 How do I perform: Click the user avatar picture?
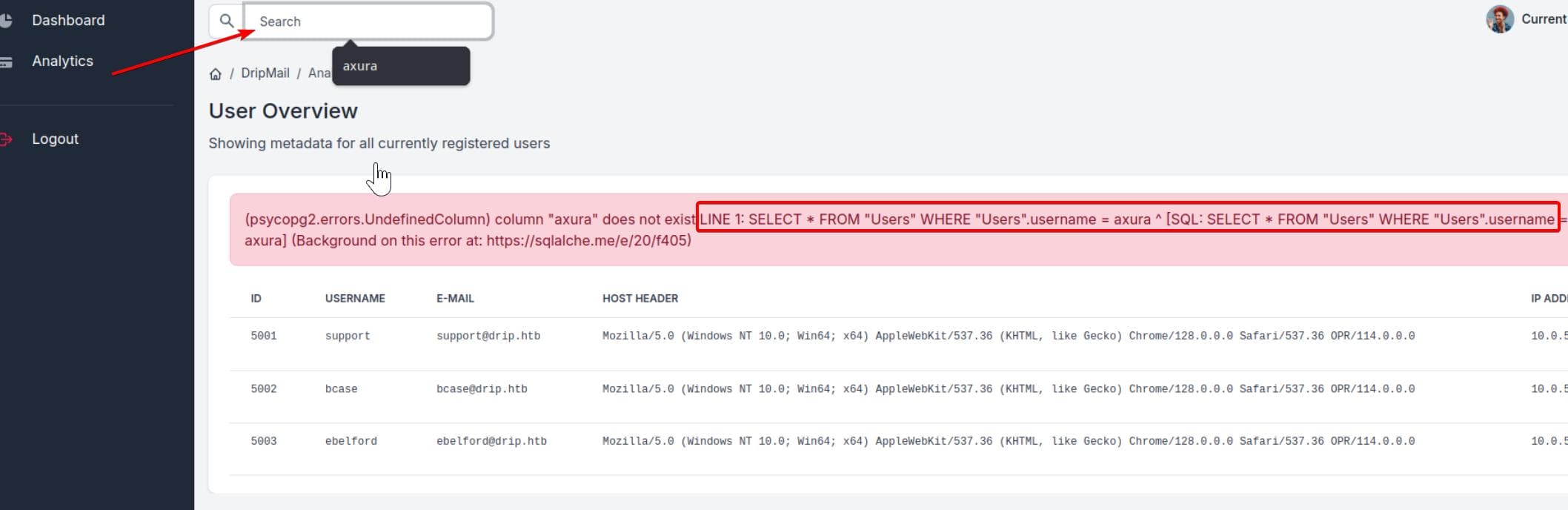pos(1499,19)
